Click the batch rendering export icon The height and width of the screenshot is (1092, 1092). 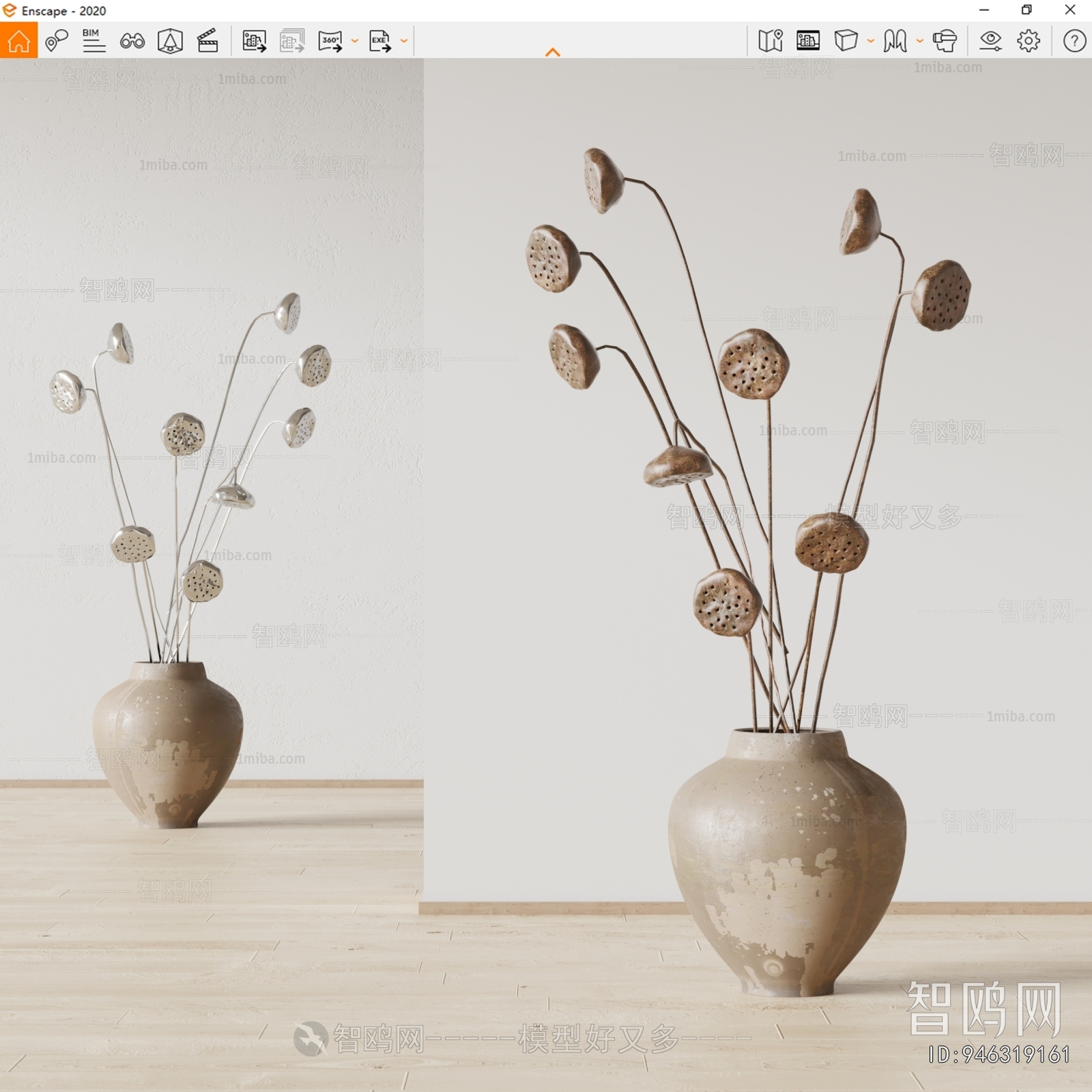point(292,41)
